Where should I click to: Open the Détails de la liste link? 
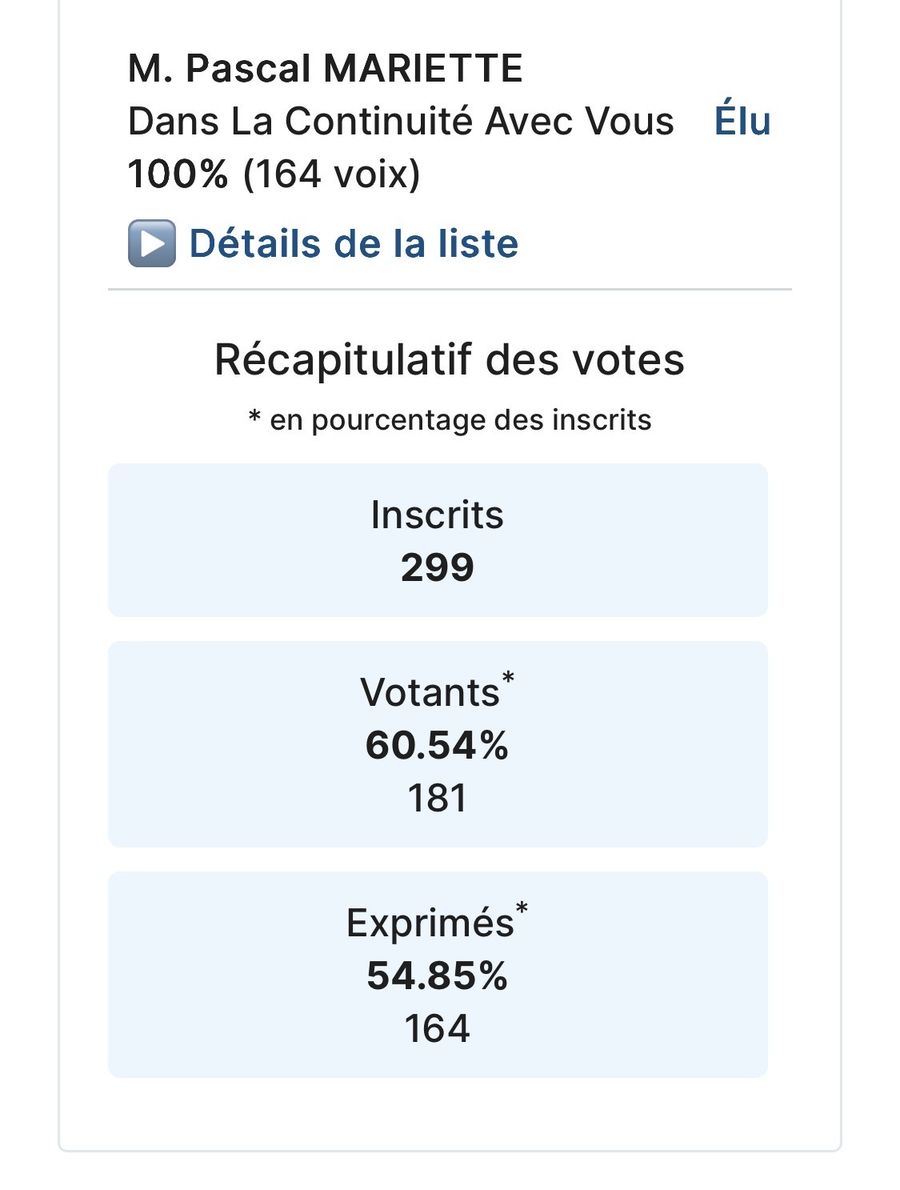[353, 244]
